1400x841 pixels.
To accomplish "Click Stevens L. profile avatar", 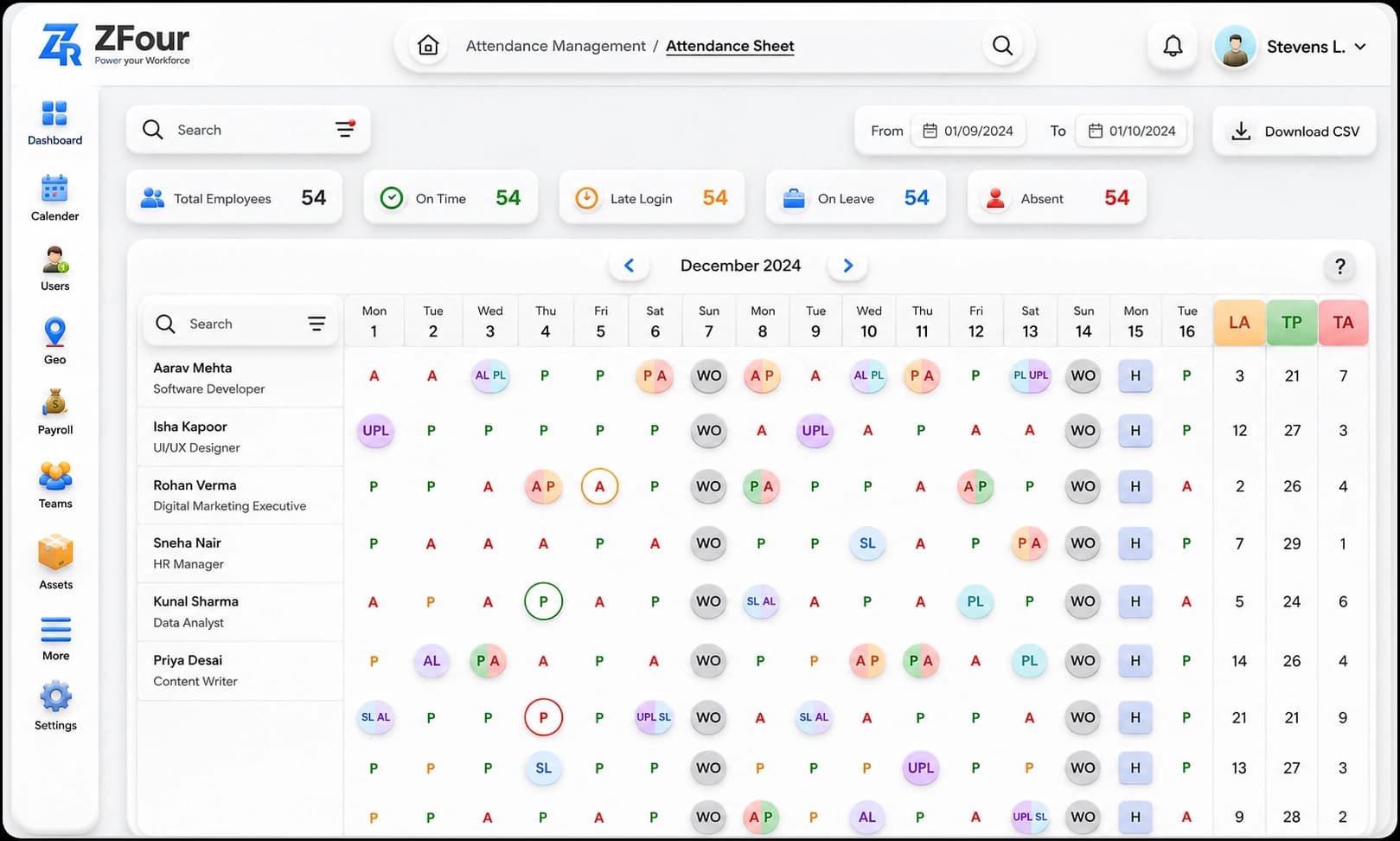I will [x=1235, y=47].
